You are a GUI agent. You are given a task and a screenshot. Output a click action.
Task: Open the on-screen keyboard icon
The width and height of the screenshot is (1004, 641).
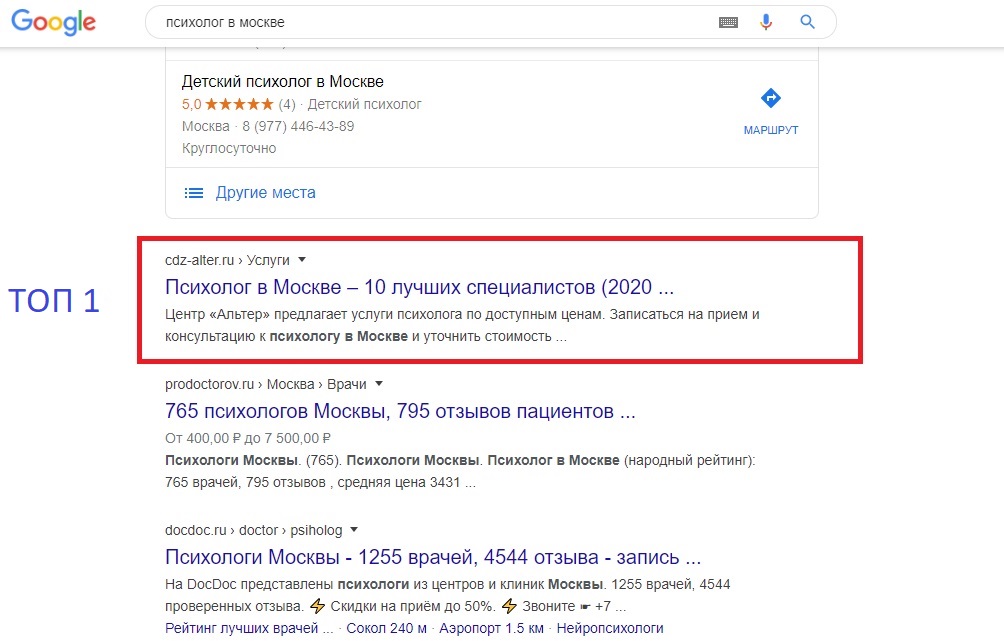727,21
